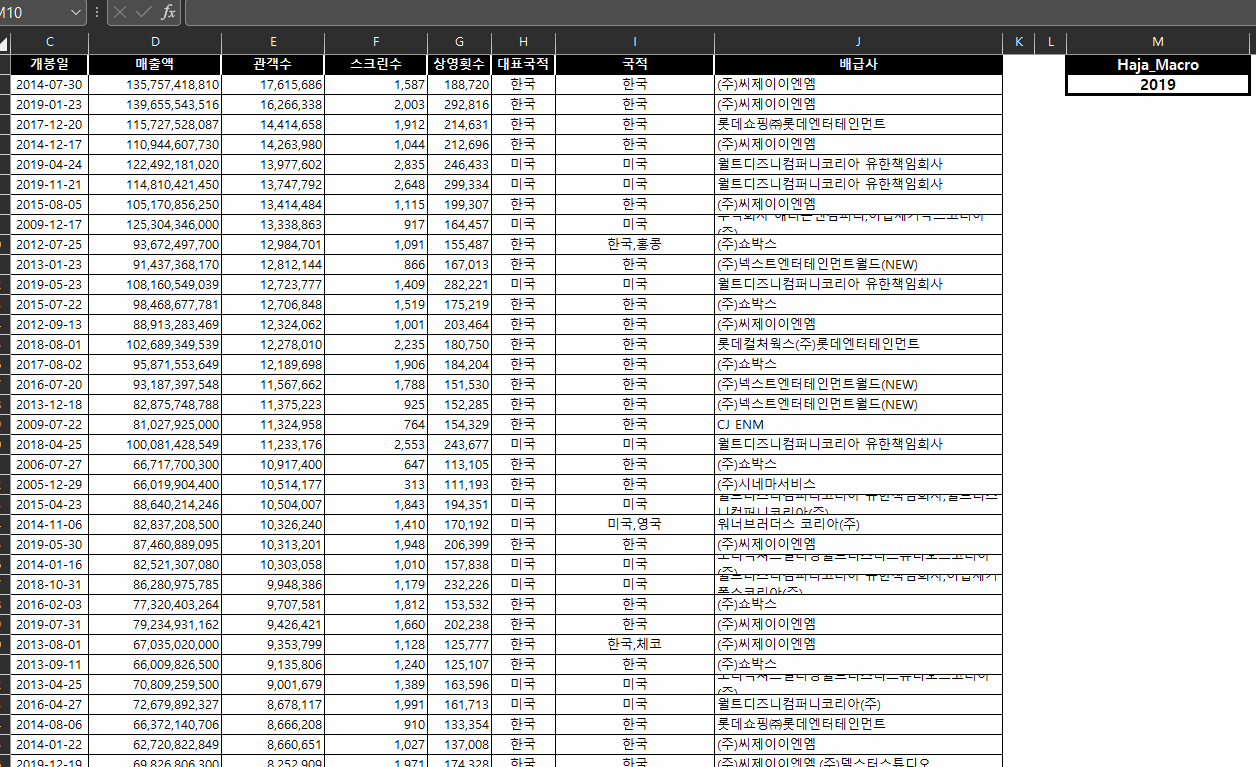Select column C header
Image resolution: width=1256 pixels, height=767 pixels.
coord(50,43)
